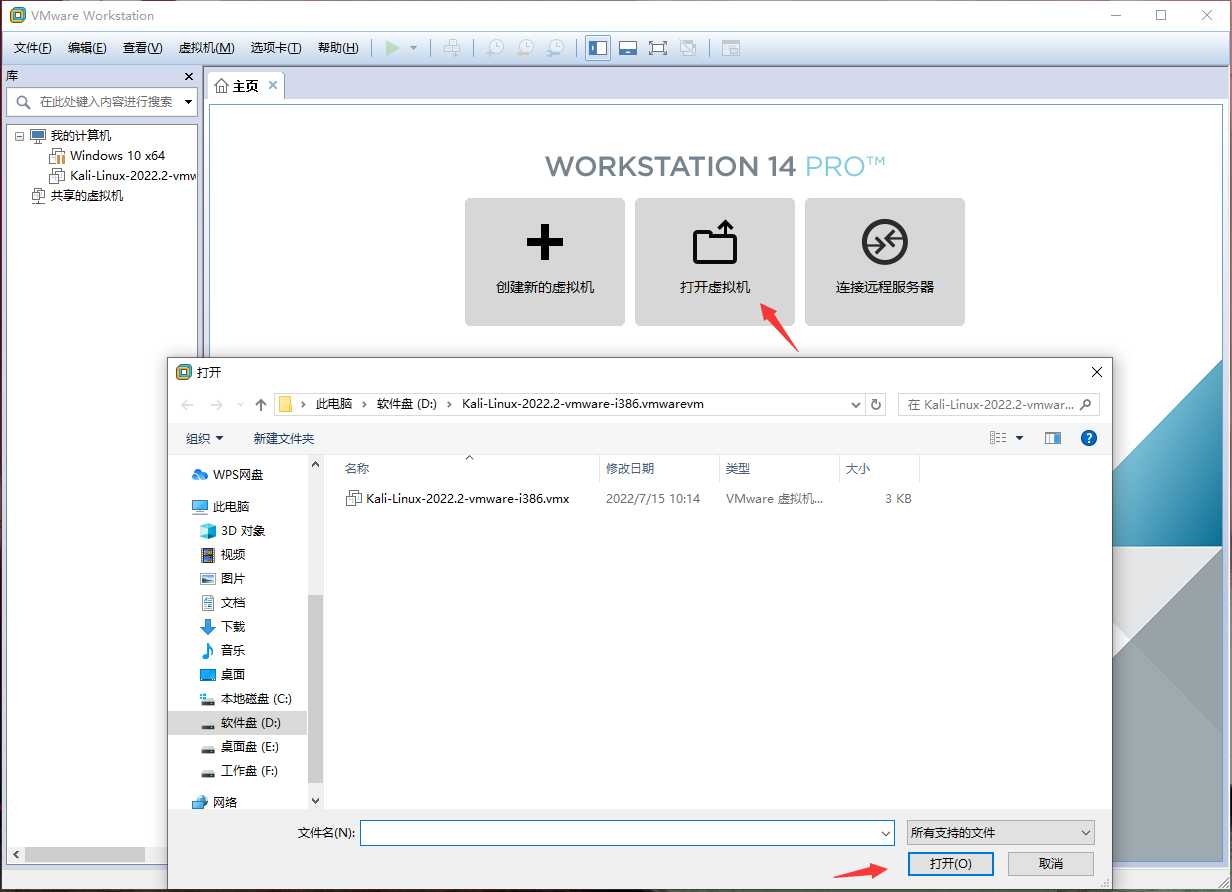Click the snapshot manager toolbar icon
Image resolution: width=1232 pixels, height=892 pixels.
(x=555, y=48)
